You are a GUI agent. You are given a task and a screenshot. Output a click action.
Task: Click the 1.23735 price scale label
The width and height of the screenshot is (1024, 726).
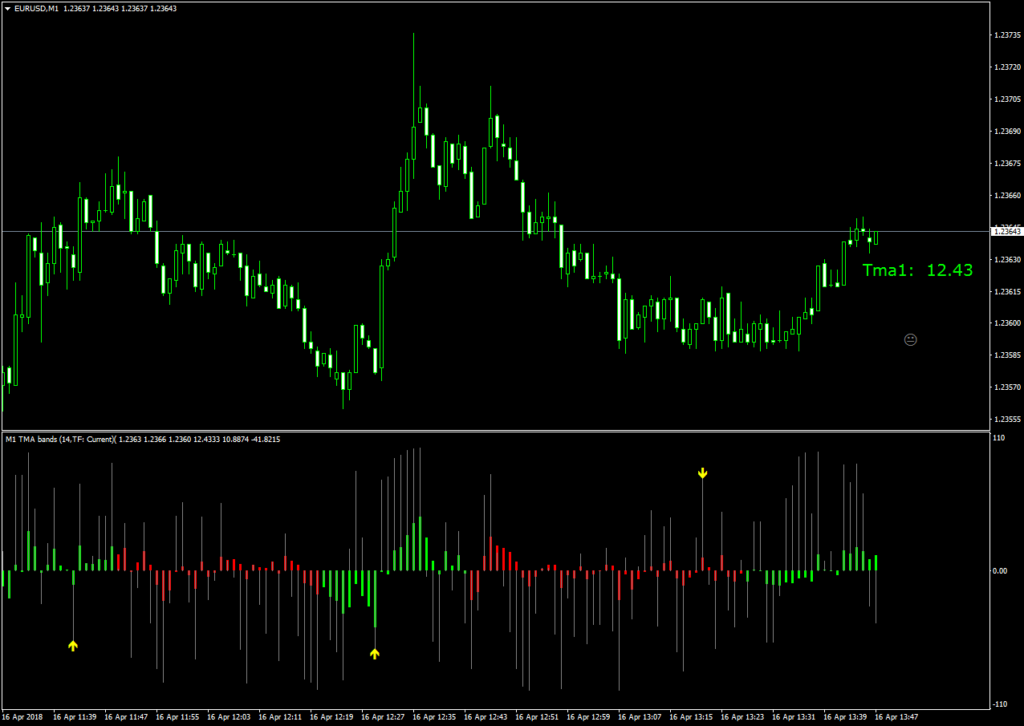pyautogui.click(x=1005, y=35)
